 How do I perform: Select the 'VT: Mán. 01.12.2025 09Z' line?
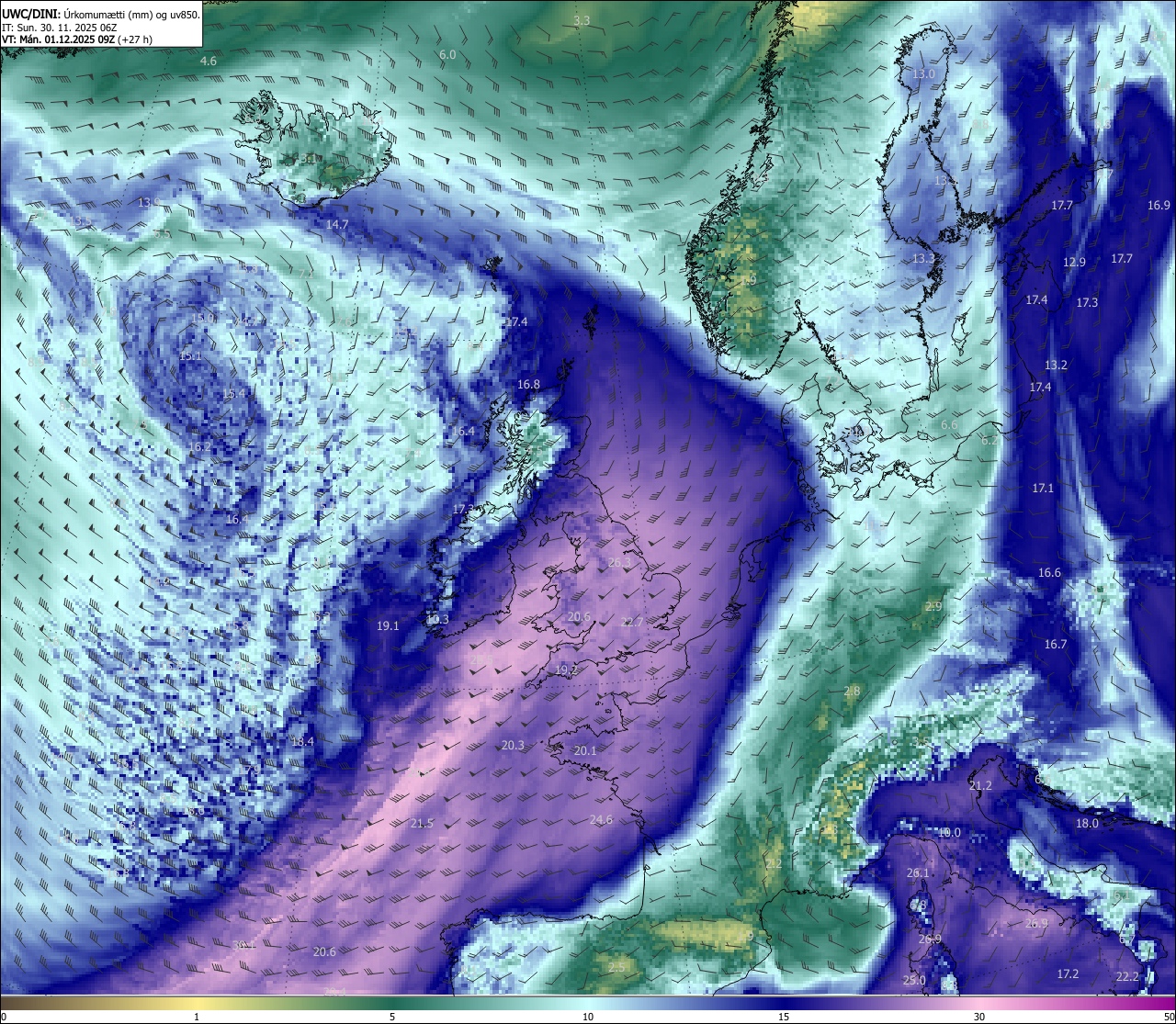pyautogui.click(x=77, y=39)
